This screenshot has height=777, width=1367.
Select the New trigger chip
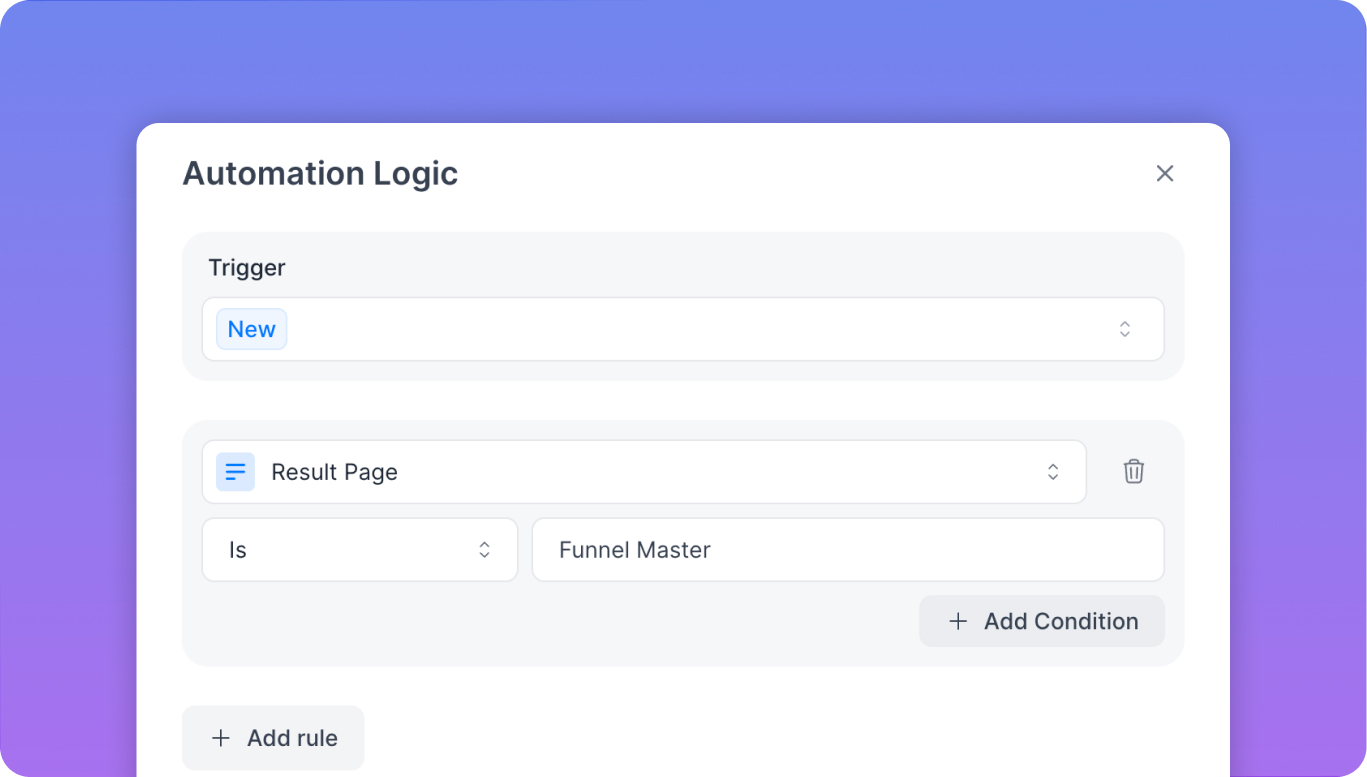pos(251,329)
